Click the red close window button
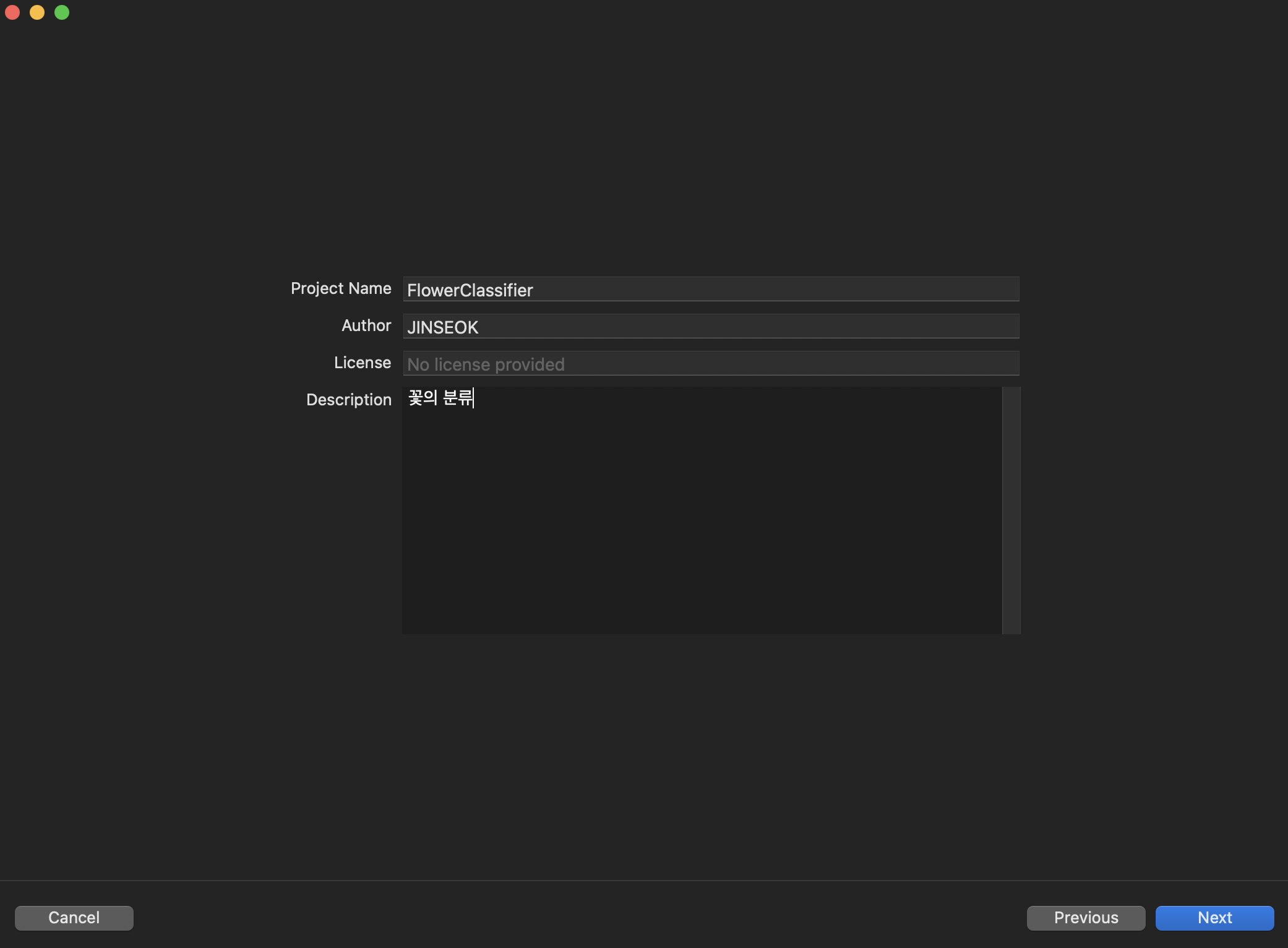The height and width of the screenshot is (948, 1288). (x=12, y=12)
